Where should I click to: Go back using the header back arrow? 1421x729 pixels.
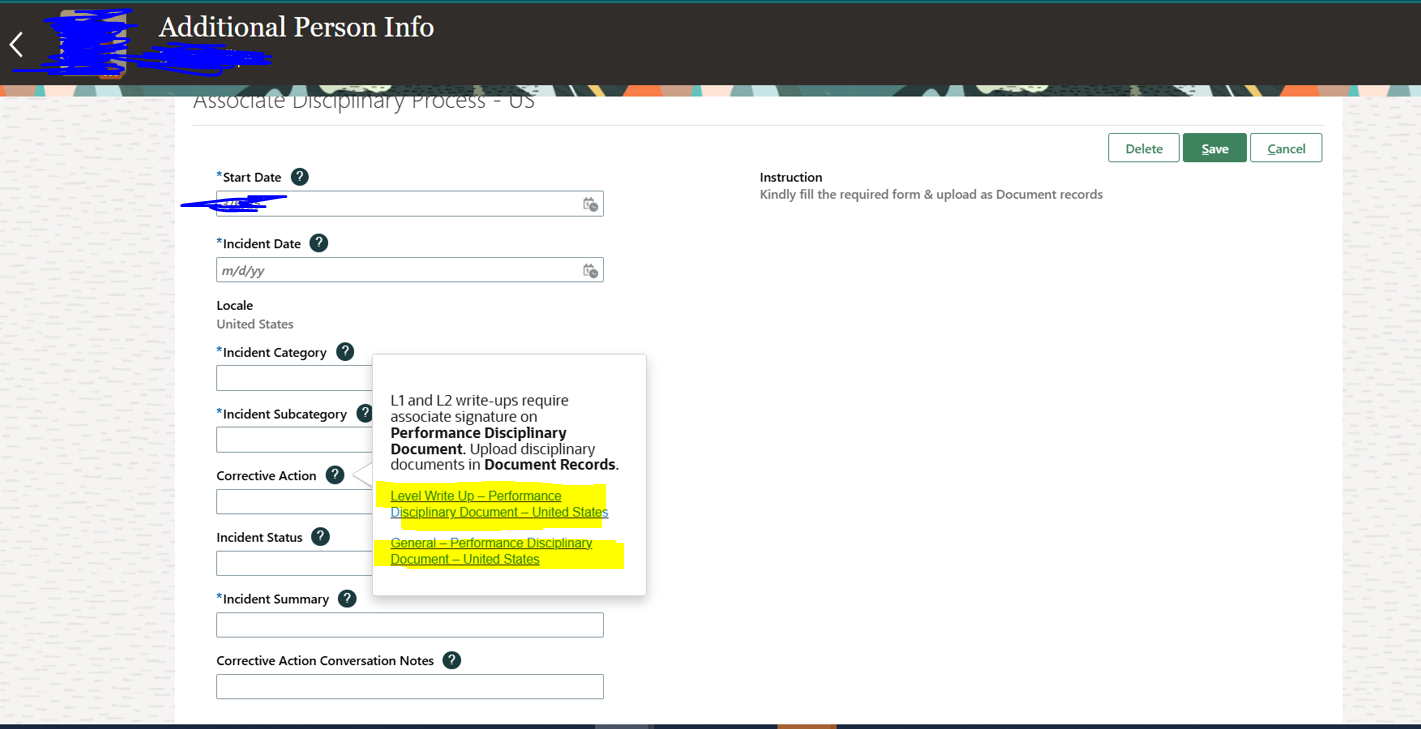[15, 44]
